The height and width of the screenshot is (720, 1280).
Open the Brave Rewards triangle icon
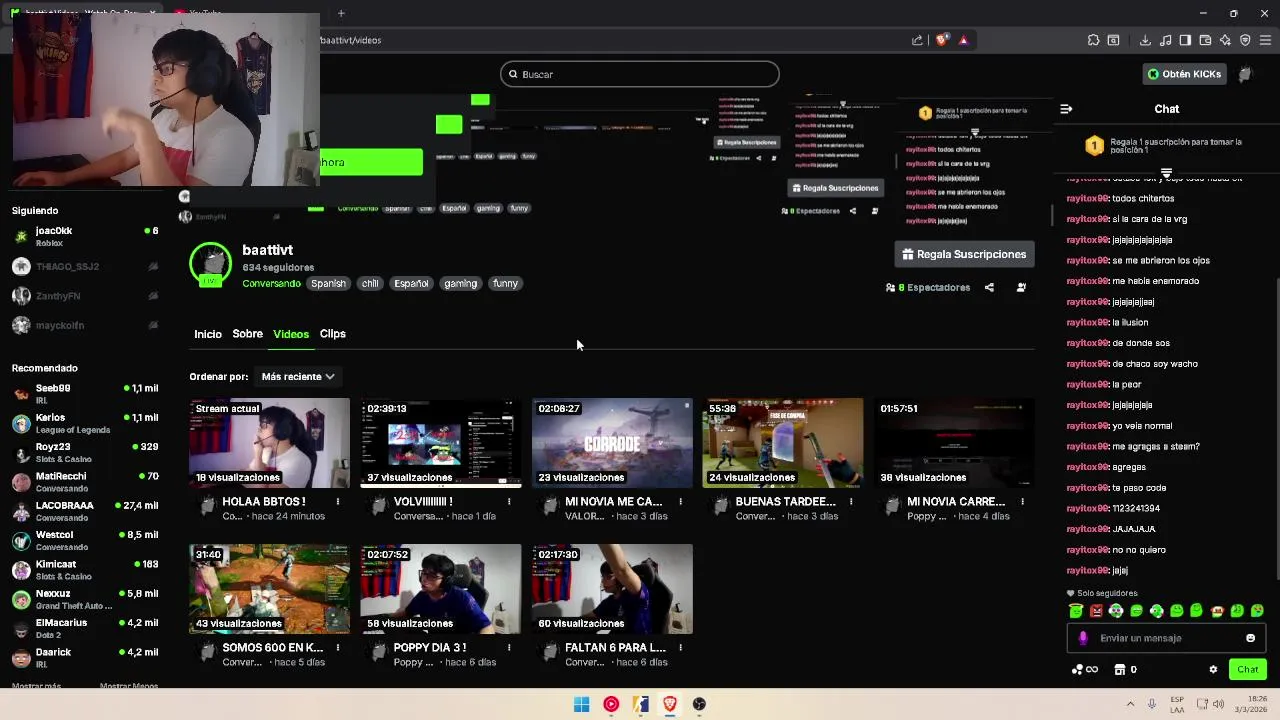tap(963, 40)
